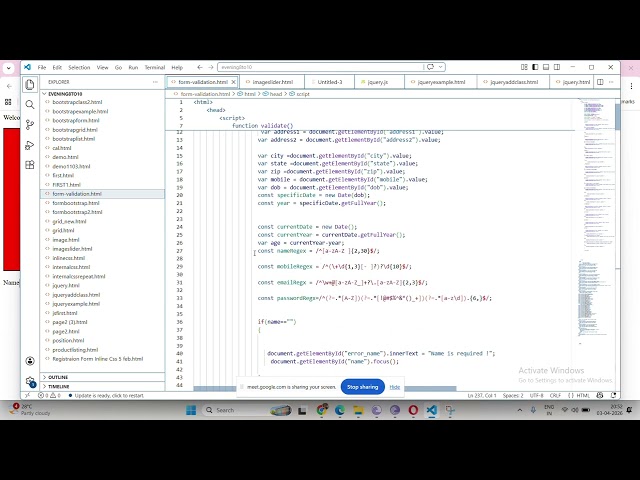
Task: Open dropdown arrow next to Copilot icon
Action: pyautogui.click(x=440, y=67)
